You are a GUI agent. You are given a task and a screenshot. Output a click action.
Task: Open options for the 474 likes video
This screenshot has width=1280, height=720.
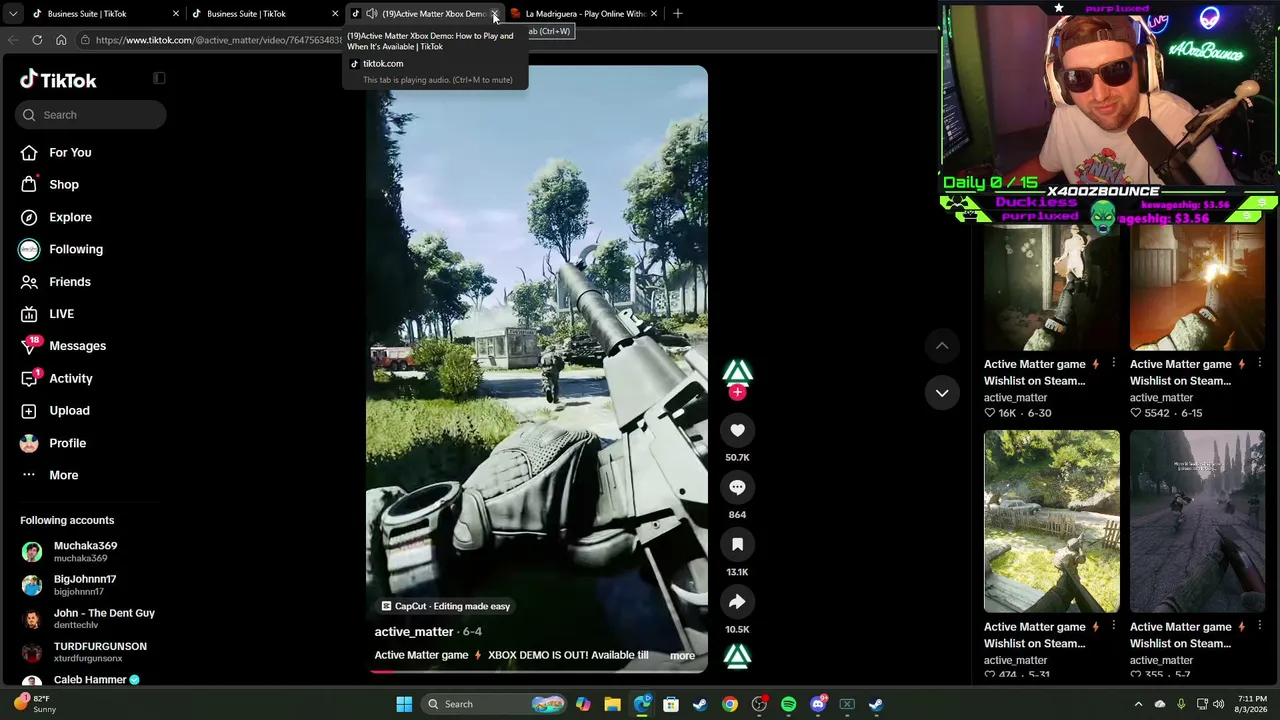point(1113,626)
